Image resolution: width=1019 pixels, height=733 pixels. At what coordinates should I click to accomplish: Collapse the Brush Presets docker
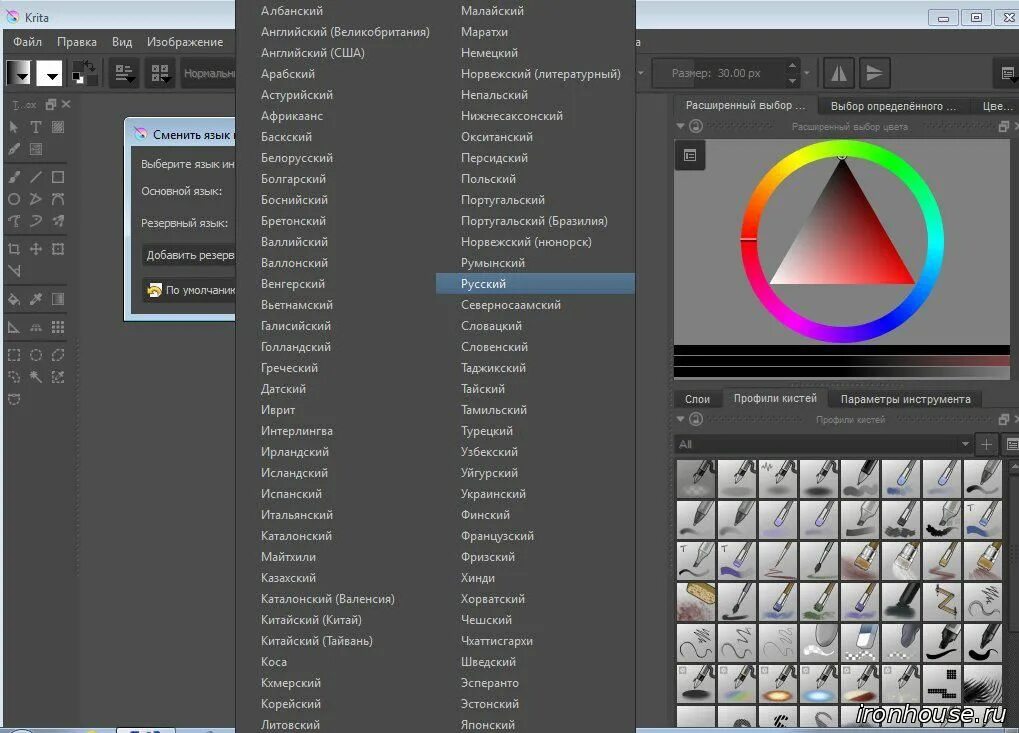pyautogui.click(x=680, y=419)
